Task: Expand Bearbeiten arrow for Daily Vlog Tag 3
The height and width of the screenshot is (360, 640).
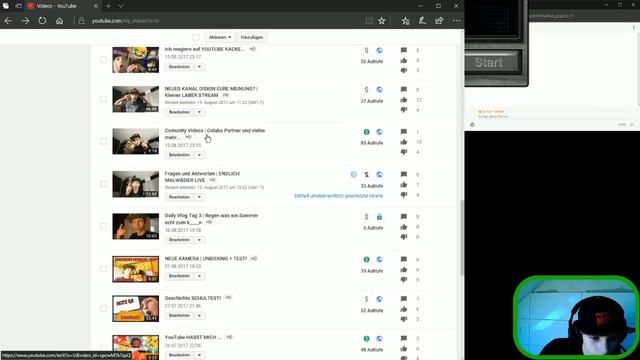Action: tap(199, 240)
